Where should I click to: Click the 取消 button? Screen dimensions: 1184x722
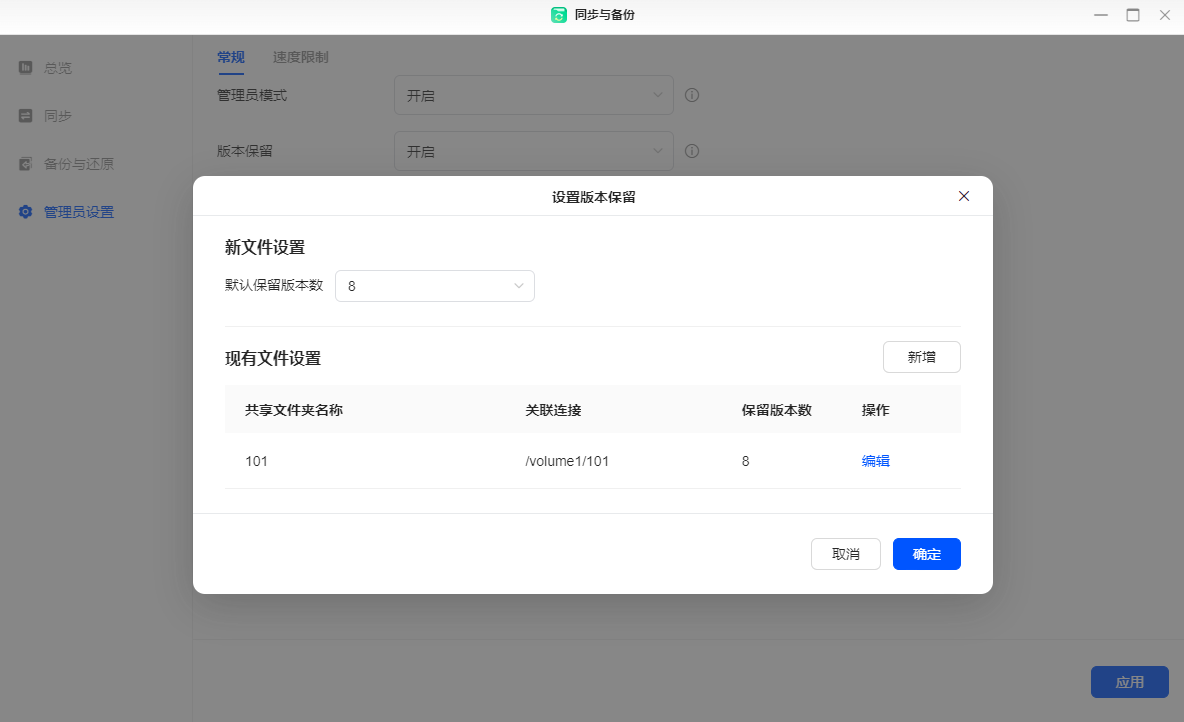coord(846,554)
